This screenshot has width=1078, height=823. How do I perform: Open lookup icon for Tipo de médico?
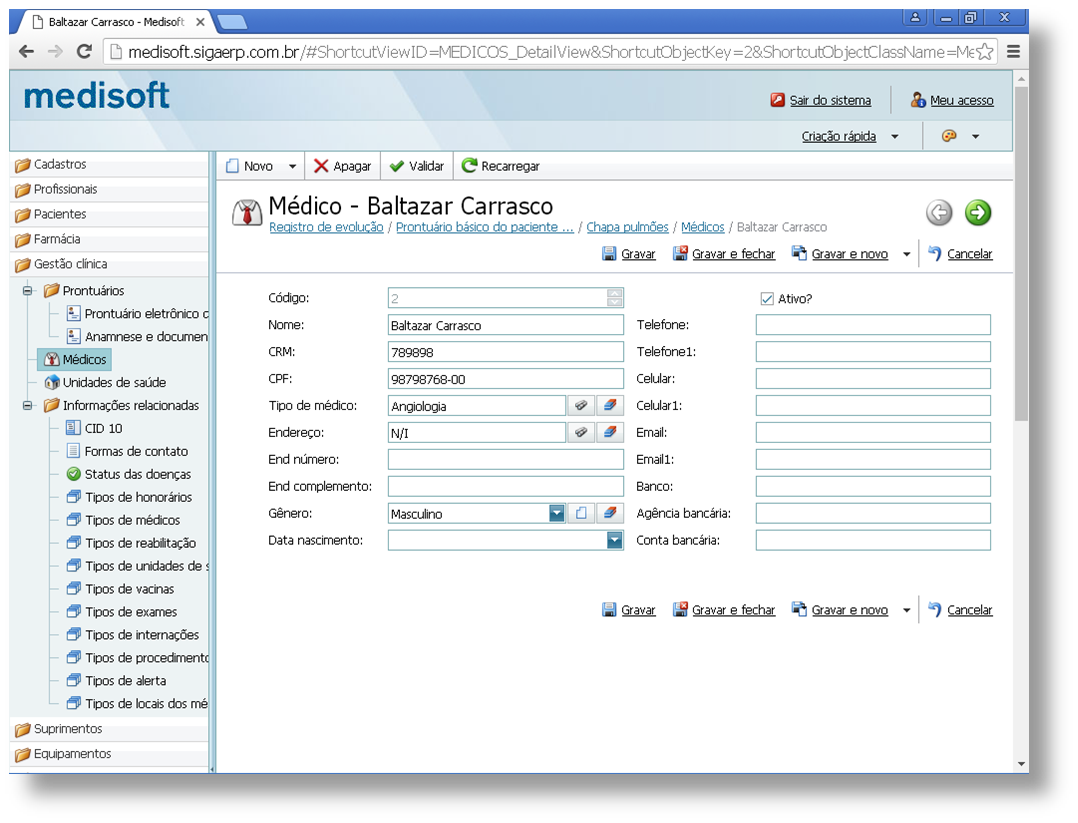[581, 406]
